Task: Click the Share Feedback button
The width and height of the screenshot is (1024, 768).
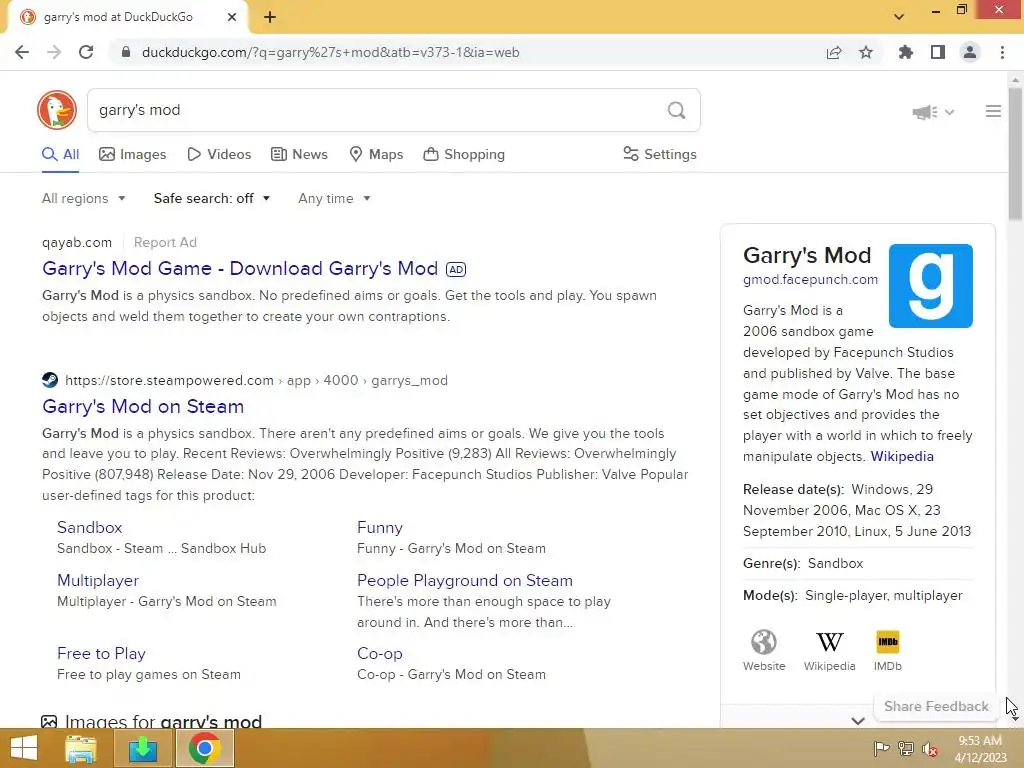Action: point(936,707)
